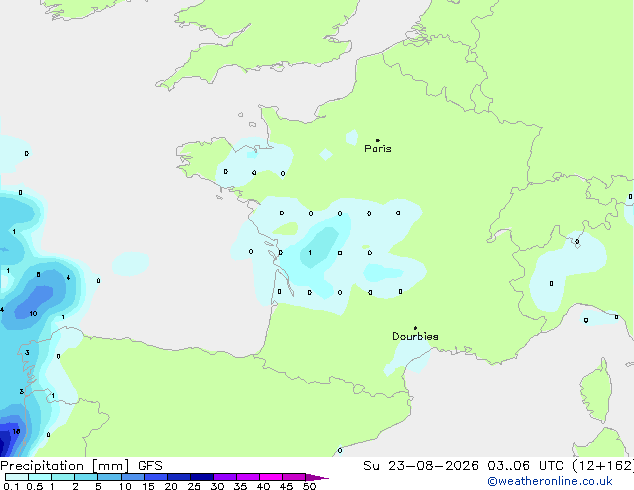Click the weatheronline.co.uk copyright link
The image size is (634, 490).
click(549, 481)
